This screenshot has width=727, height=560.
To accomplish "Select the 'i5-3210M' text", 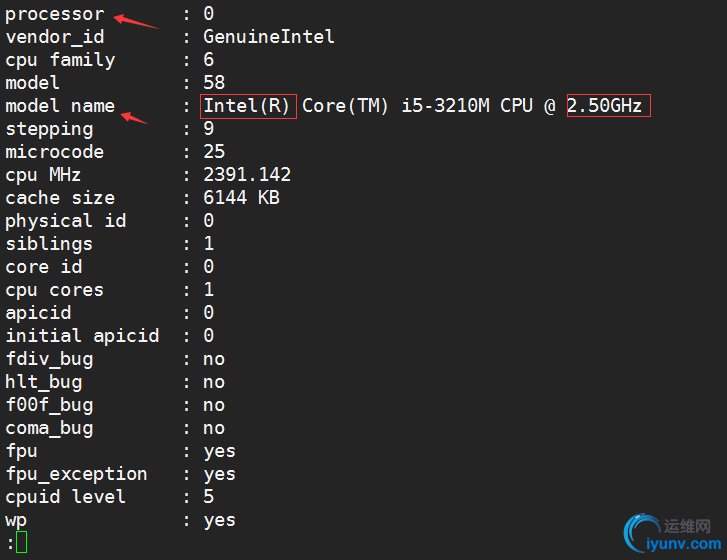I will pyautogui.click(x=446, y=106).
